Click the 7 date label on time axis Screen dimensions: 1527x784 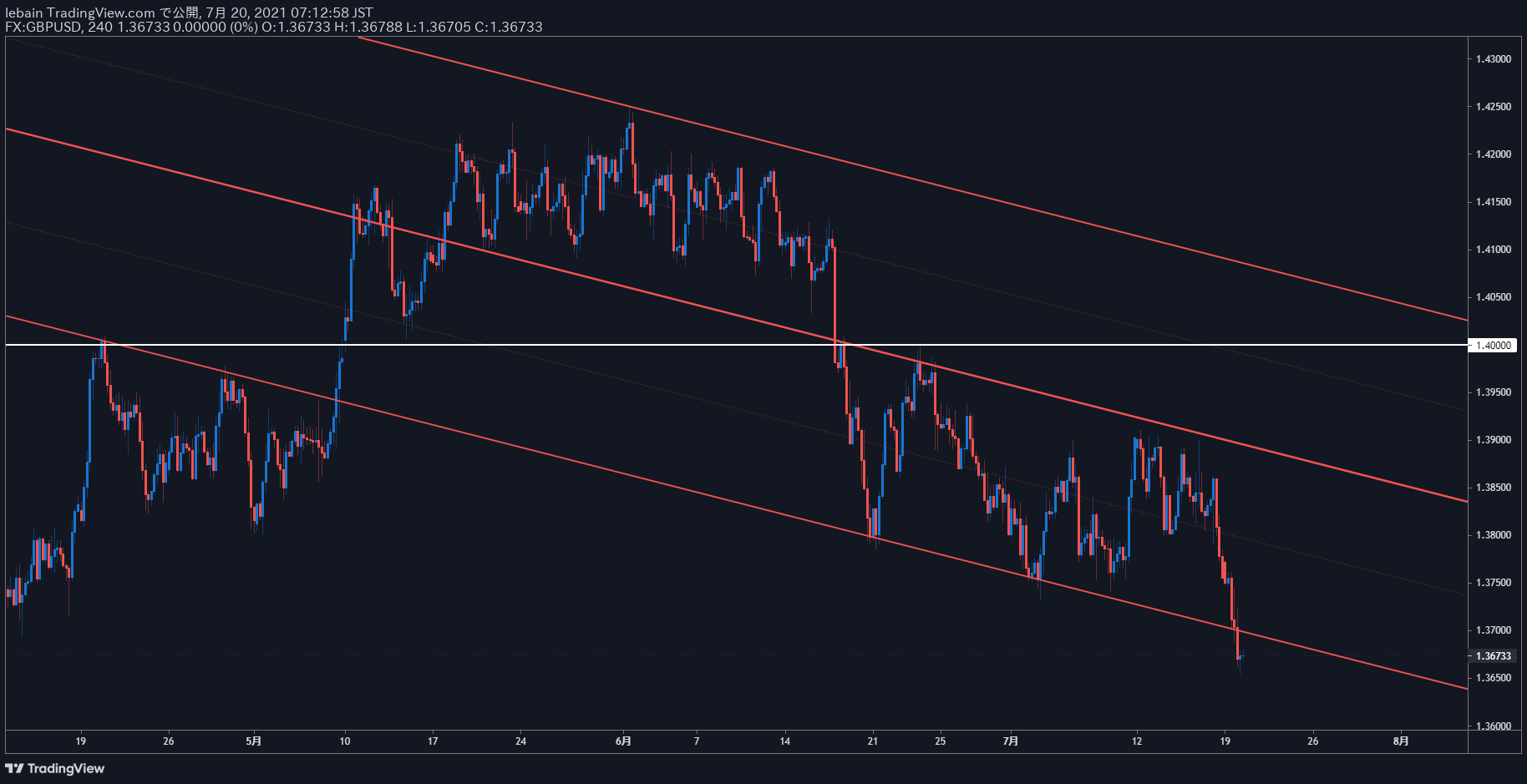[x=697, y=741]
